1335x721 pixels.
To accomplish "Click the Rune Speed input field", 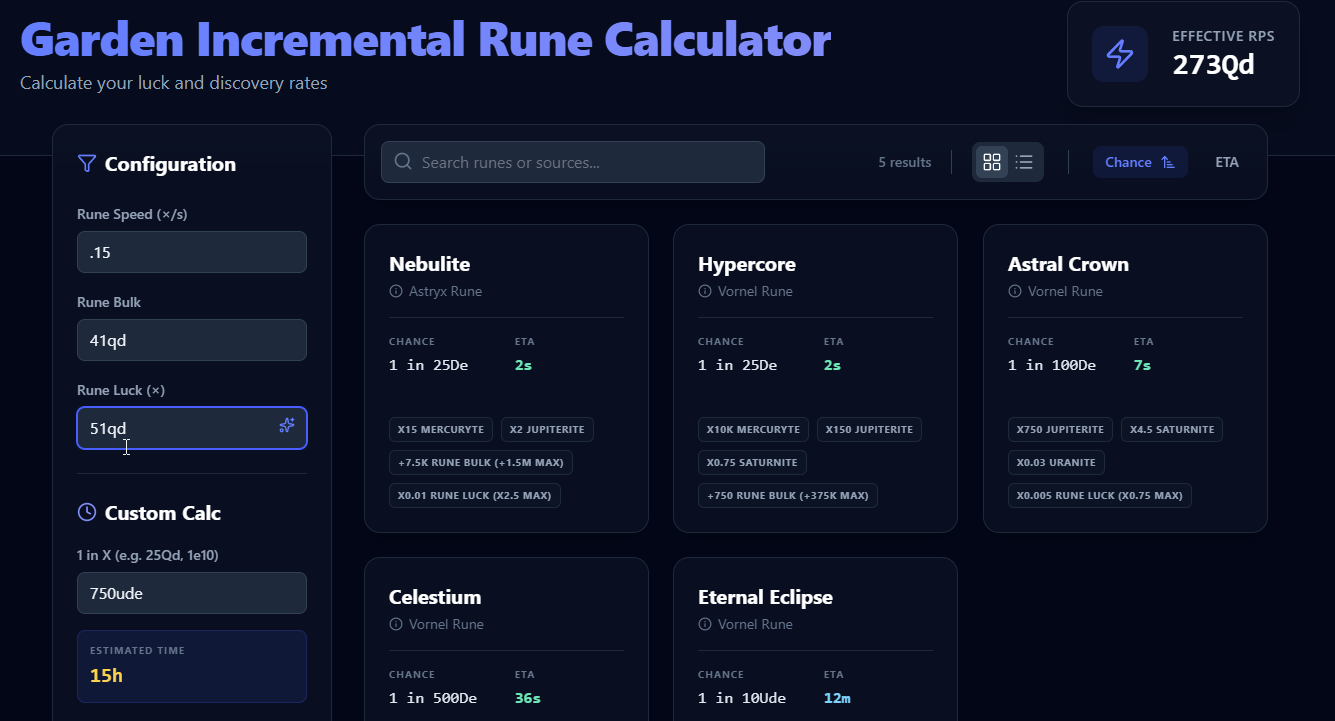I will 191,252.
